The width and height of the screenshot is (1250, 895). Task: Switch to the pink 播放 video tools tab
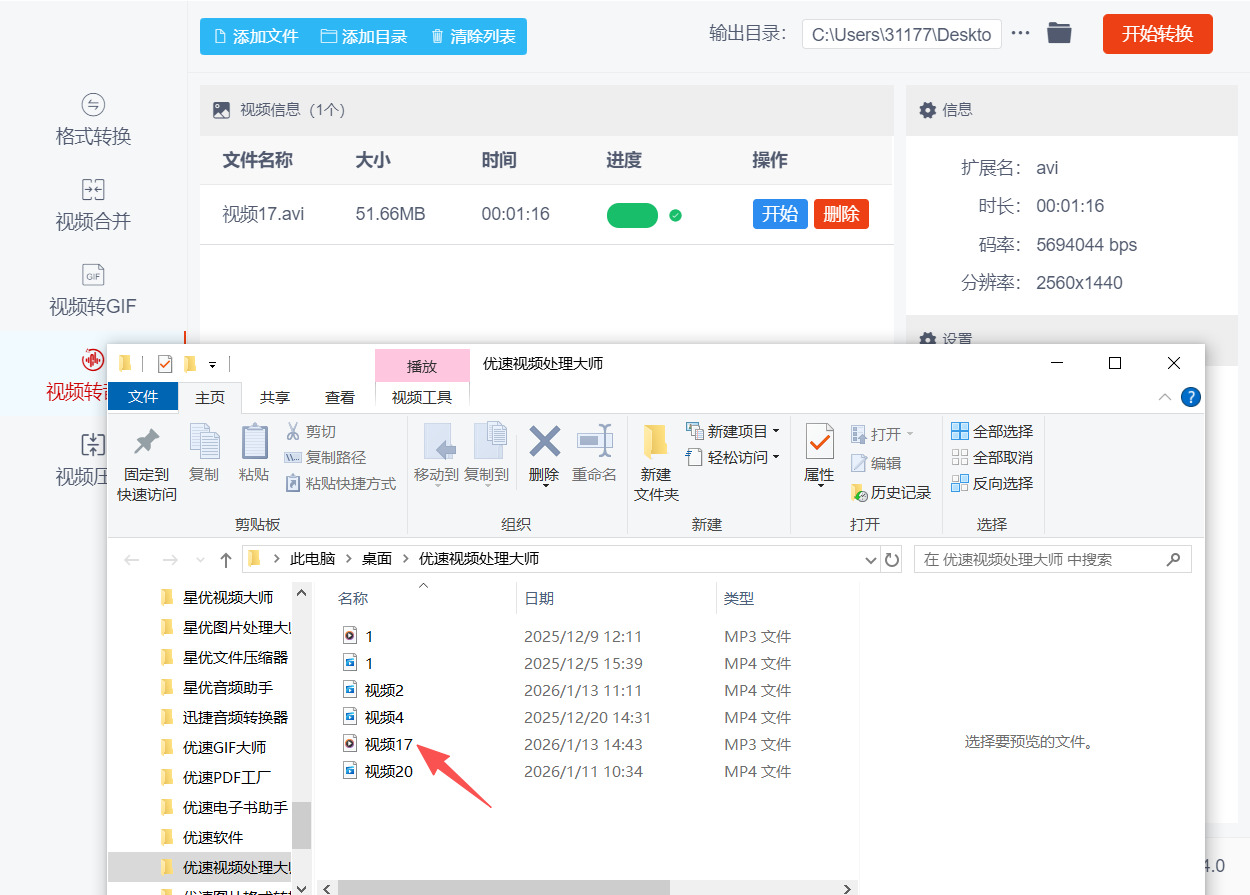click(x=422, y=366)
